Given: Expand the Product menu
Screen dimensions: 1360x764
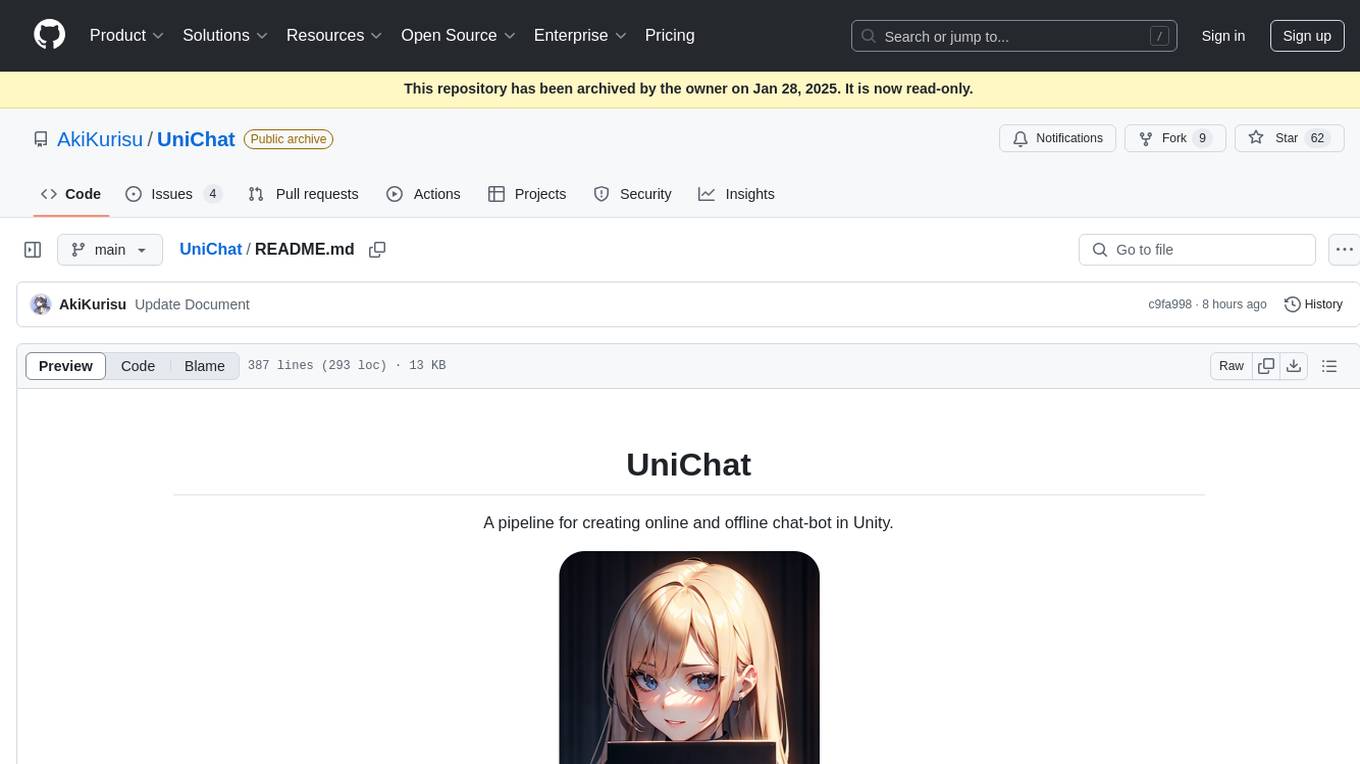Looking at the screenshot, I should tap(127, 35).
